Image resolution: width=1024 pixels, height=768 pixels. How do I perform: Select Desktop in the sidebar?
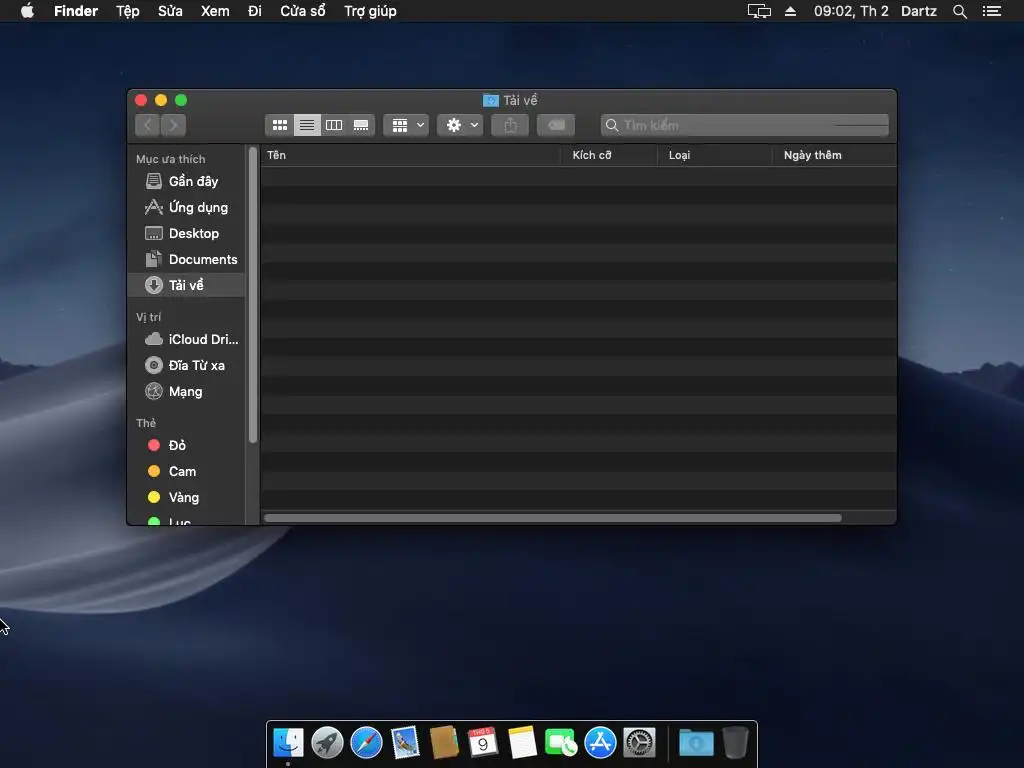[187, 233]
